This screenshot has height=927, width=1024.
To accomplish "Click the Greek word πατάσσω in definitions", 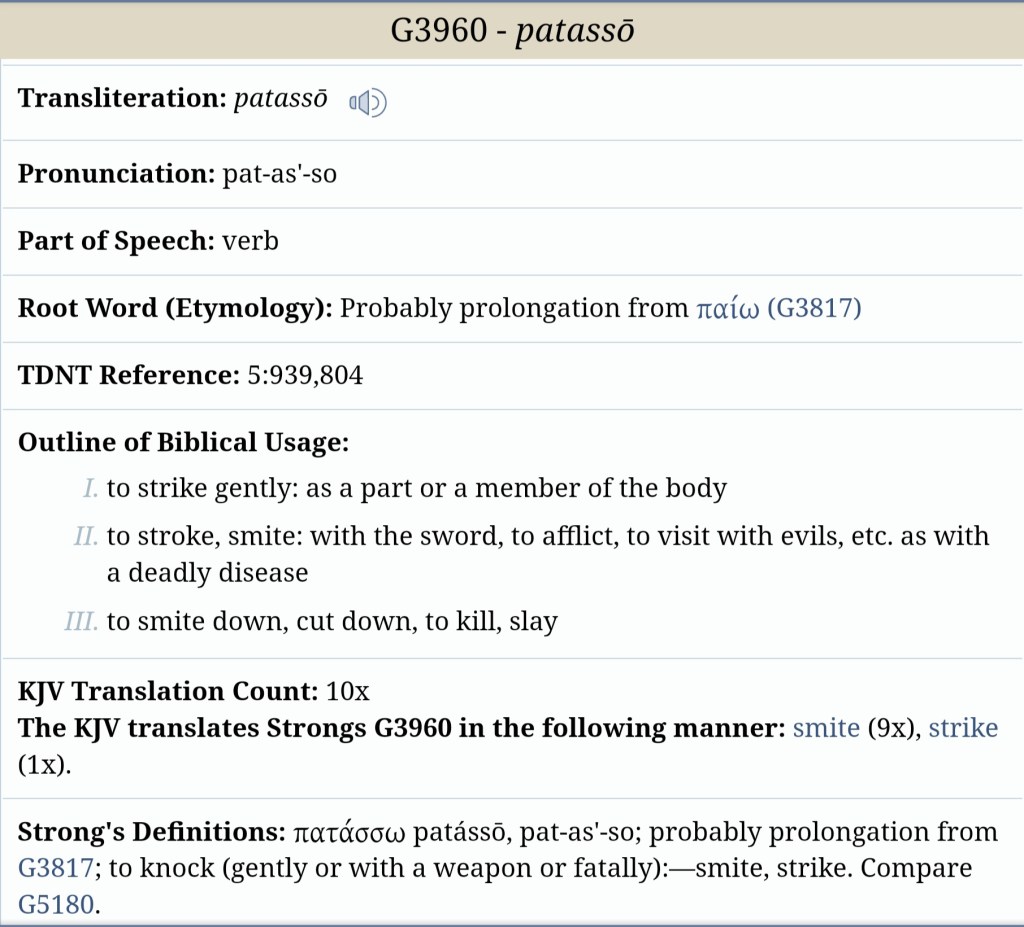I will coord(350,832).
